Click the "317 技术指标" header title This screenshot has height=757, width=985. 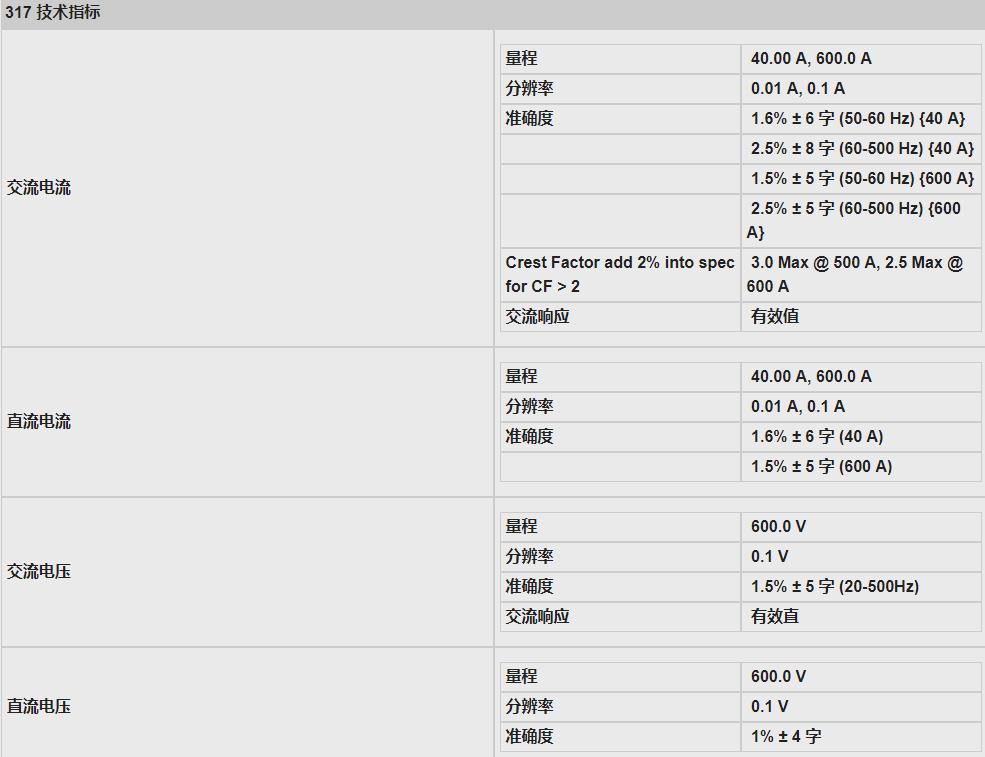point(53,13)
